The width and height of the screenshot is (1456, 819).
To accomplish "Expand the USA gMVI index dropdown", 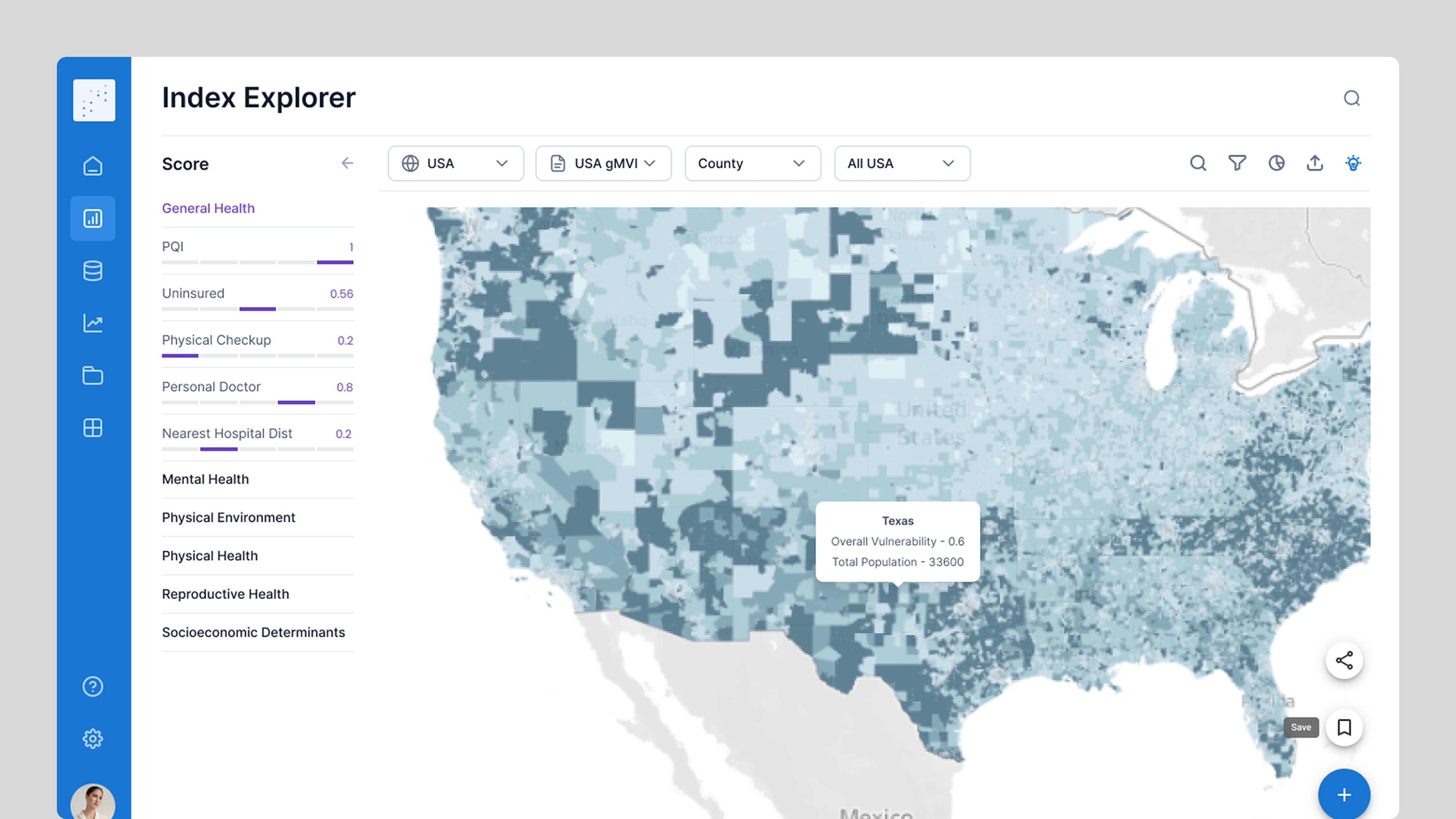I will tap(603, 163).
